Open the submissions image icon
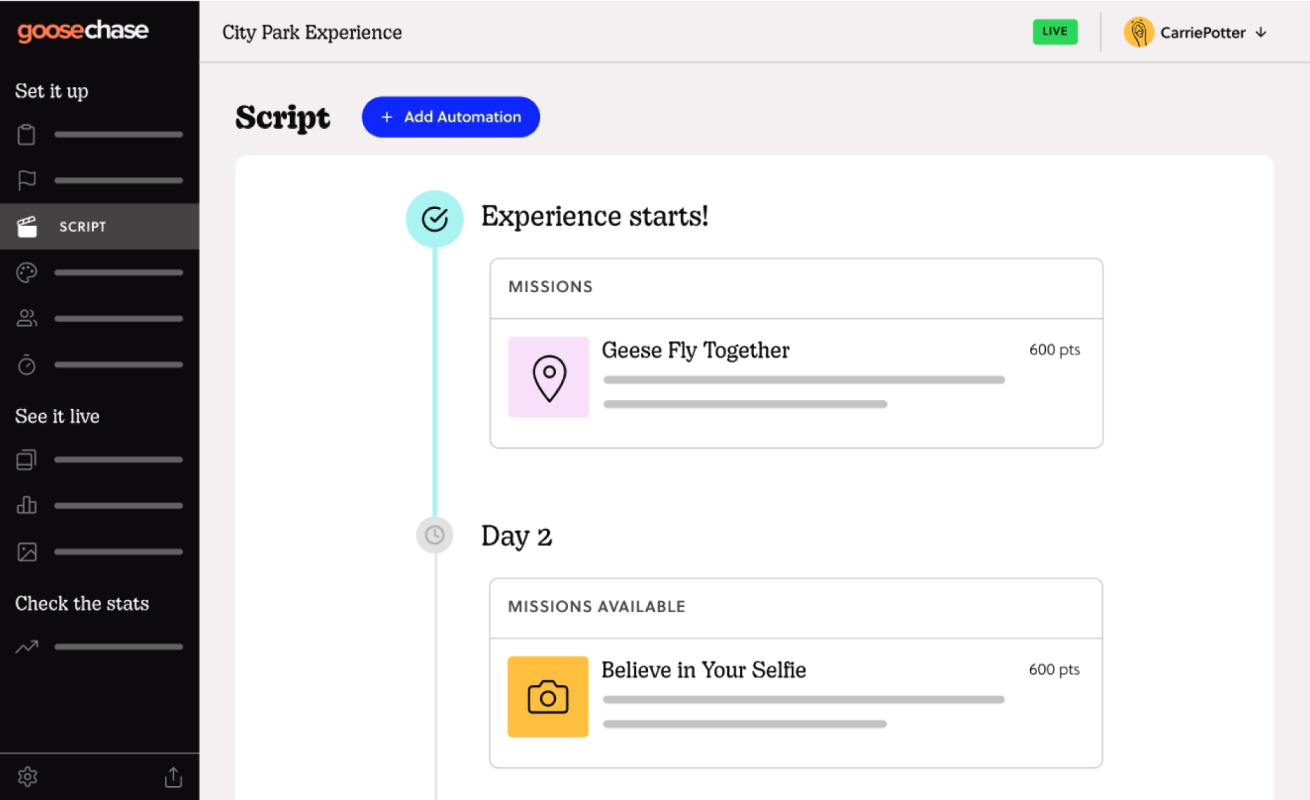The width and height of the screenshot is (1310, 800). point(27,552)
